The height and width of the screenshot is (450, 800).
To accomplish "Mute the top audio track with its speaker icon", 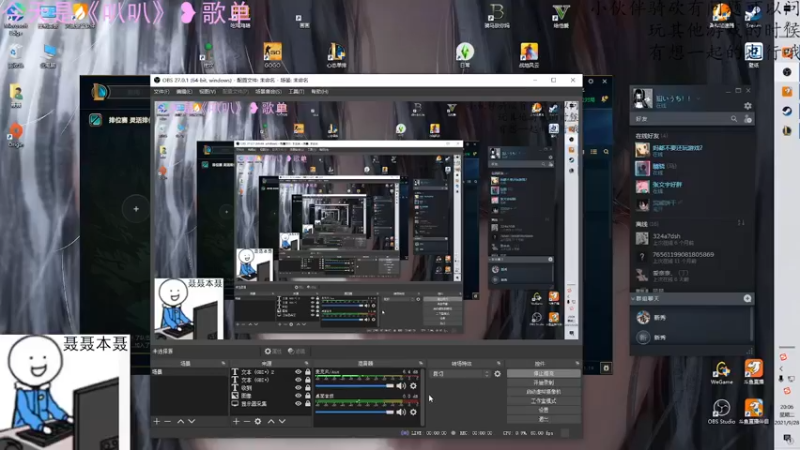I will tap(402, 386).
